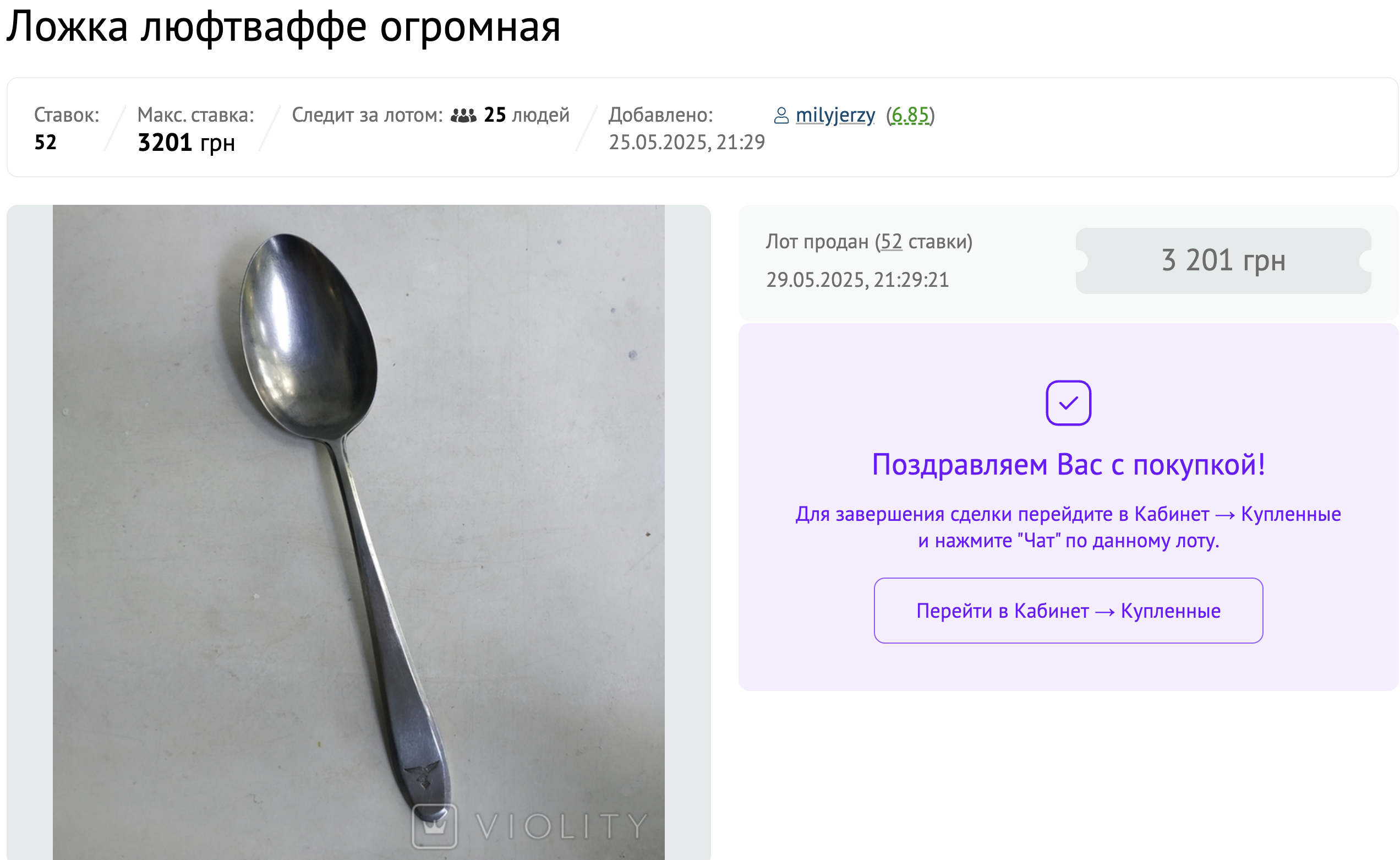Click the user profile icon beside milyjerzy
This screenshot has width=1400, height=860.
click(781, 116)
